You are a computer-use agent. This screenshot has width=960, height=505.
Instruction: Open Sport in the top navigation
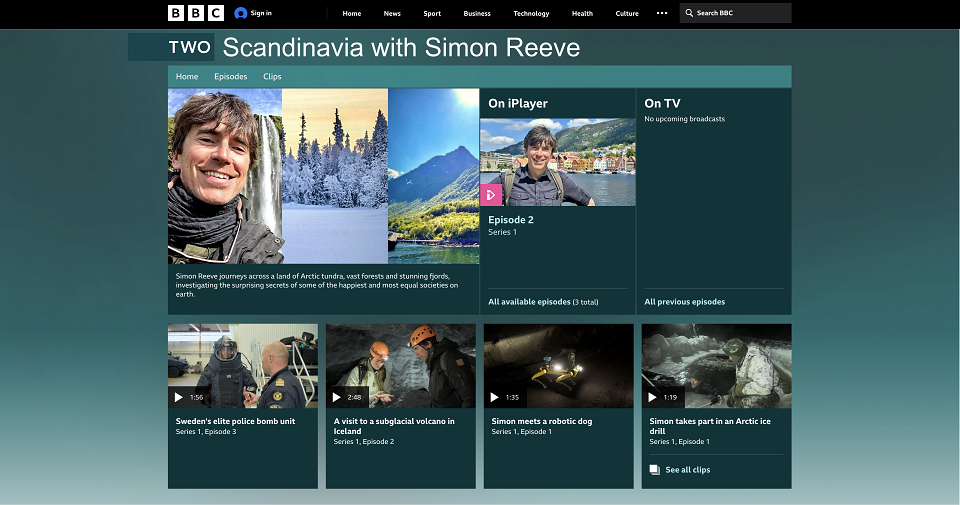[x=432, y=13]
